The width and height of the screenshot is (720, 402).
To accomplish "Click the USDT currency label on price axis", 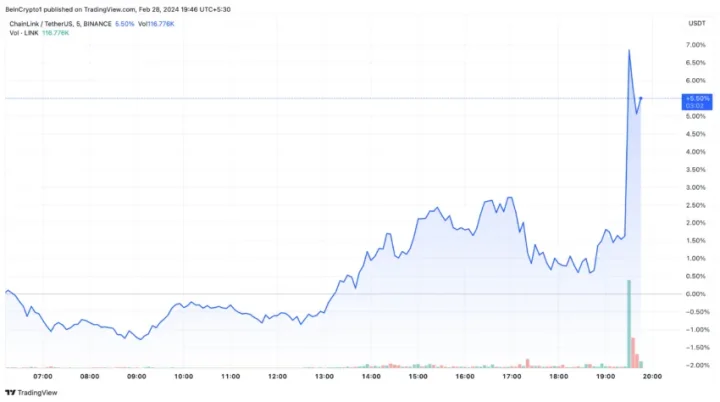I will (x=697, y=23).
